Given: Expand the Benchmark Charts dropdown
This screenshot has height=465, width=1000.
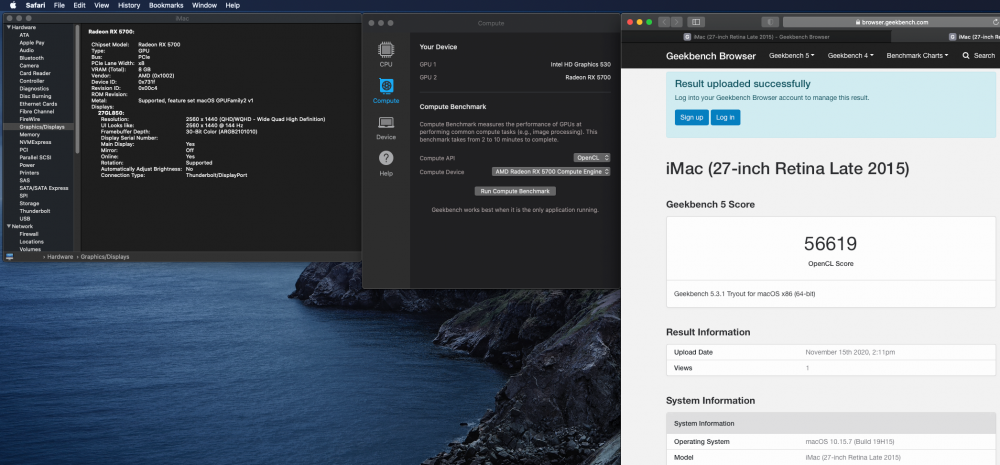Looking at the screenshot, I should pos(917,55).
